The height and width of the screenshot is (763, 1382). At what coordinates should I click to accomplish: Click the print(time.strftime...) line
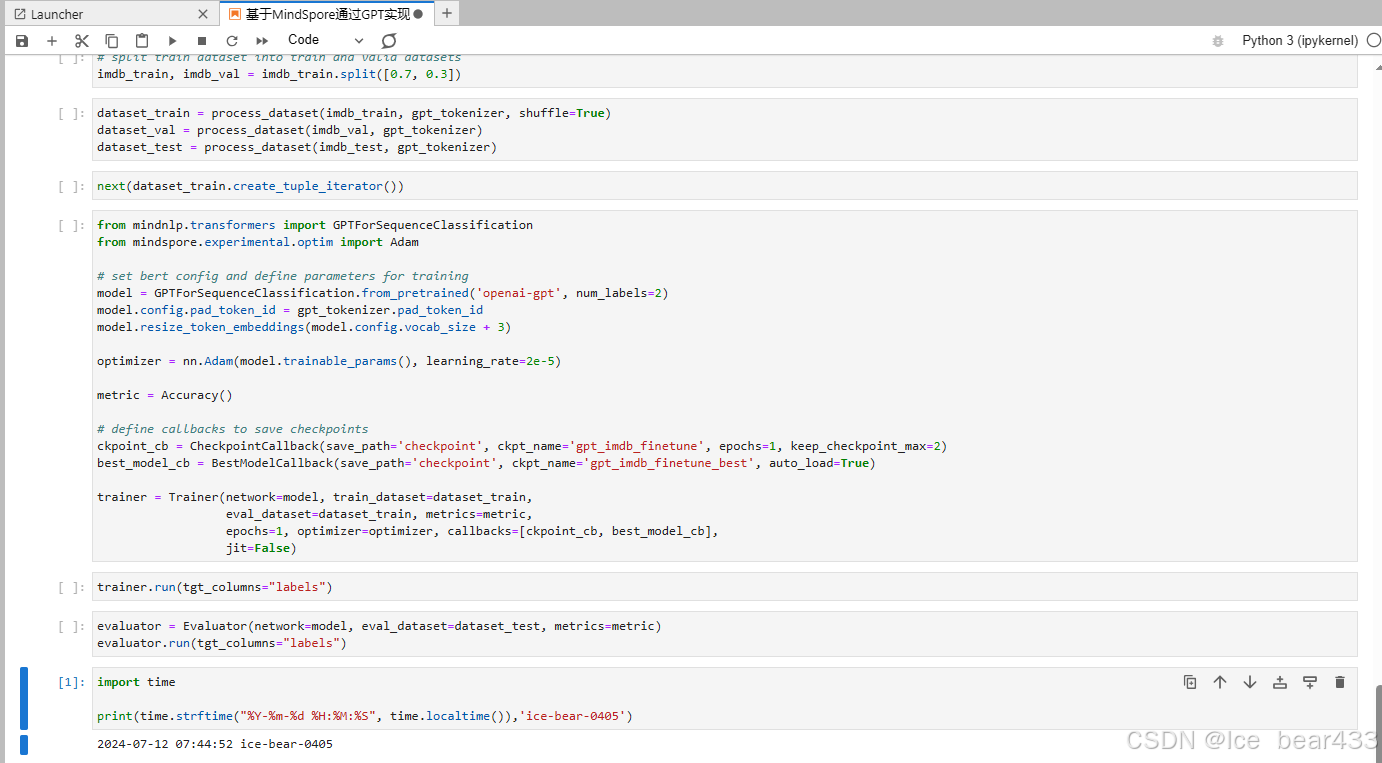365,716
